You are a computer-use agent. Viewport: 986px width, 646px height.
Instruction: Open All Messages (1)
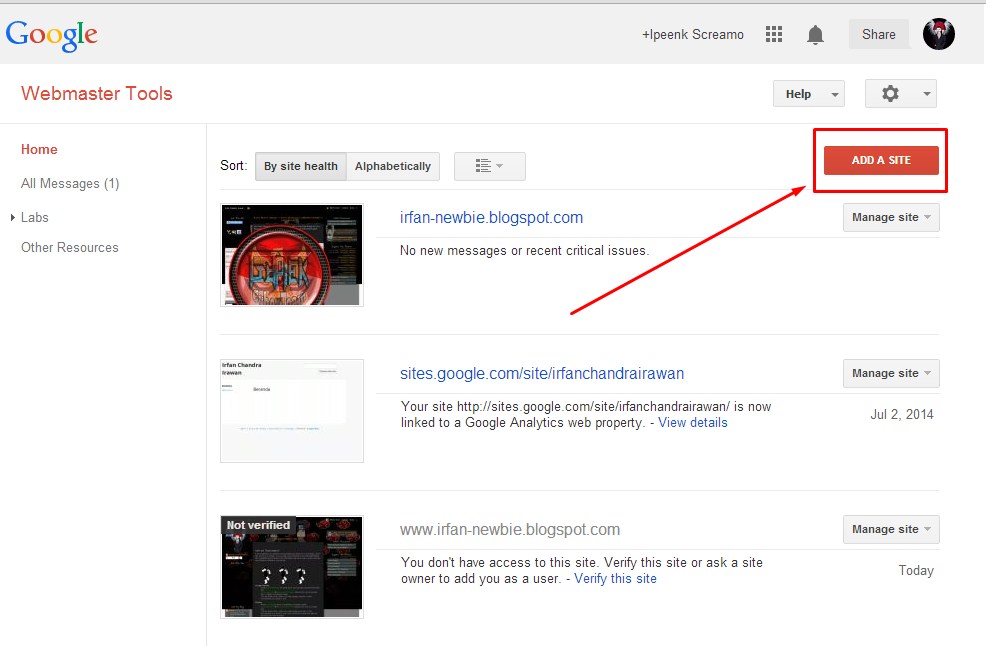tap(70, 183)
